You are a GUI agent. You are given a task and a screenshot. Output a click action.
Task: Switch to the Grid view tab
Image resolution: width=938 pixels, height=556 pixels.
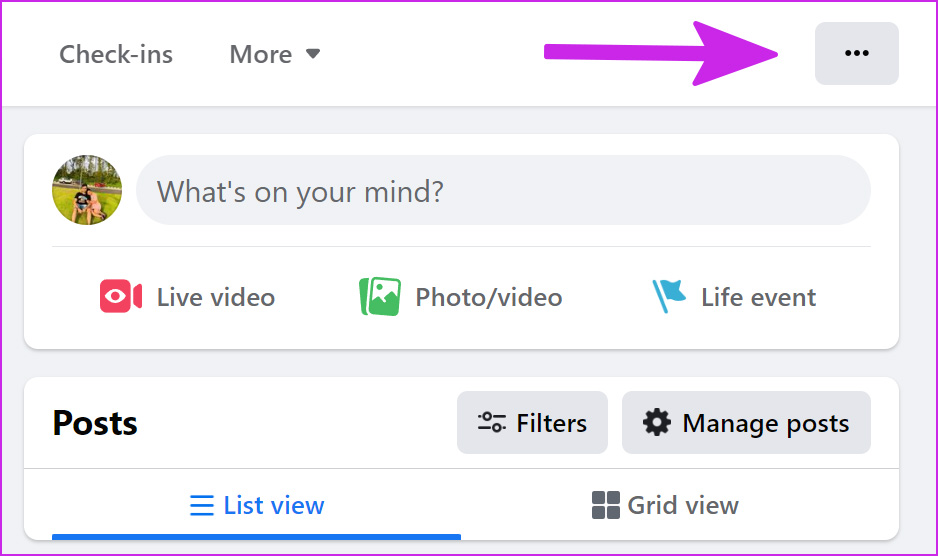point(665,505)
